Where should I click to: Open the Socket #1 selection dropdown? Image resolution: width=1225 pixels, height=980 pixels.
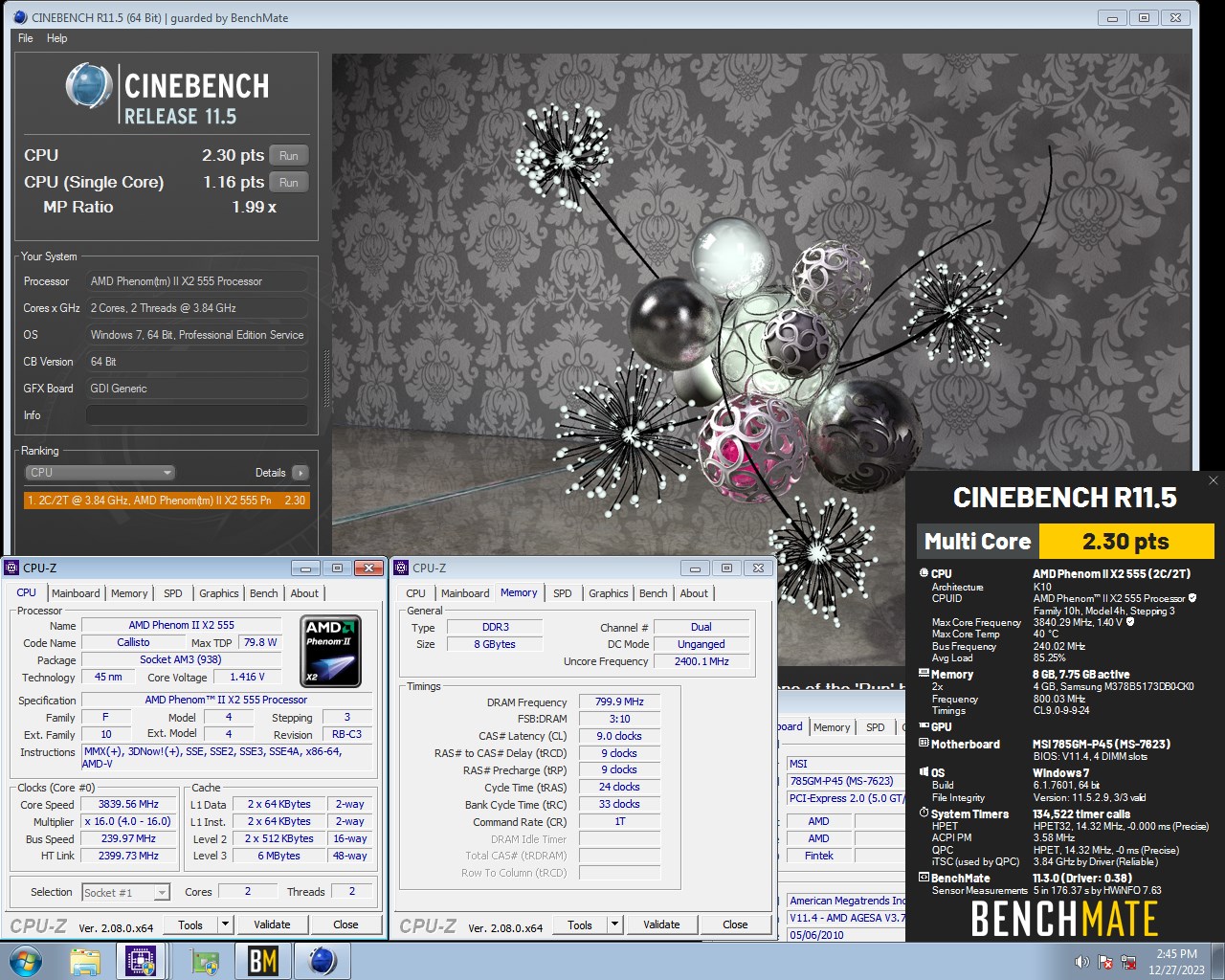pyautogui.click(x=125, y=893)
